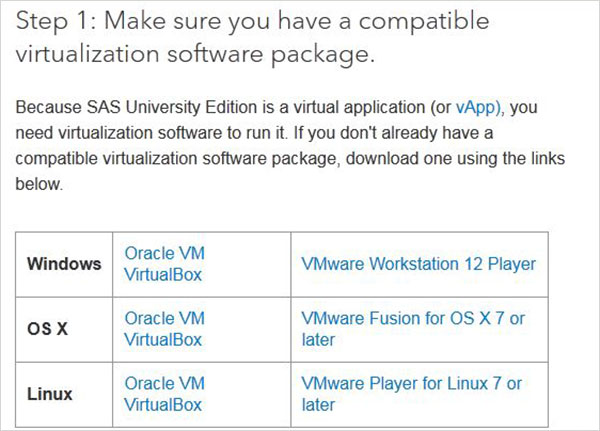Select the Windows row header cell
The height and width of the screenshot is (431, 600).
tap(64, 264)
